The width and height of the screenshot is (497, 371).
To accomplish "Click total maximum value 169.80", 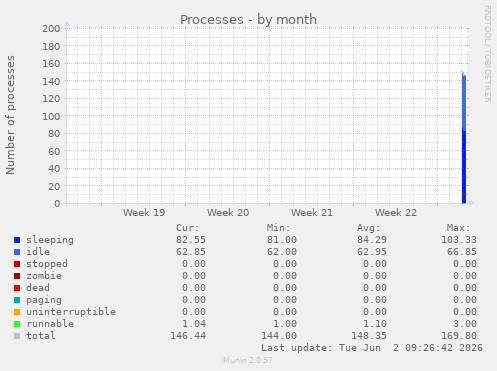I will 459,336.
